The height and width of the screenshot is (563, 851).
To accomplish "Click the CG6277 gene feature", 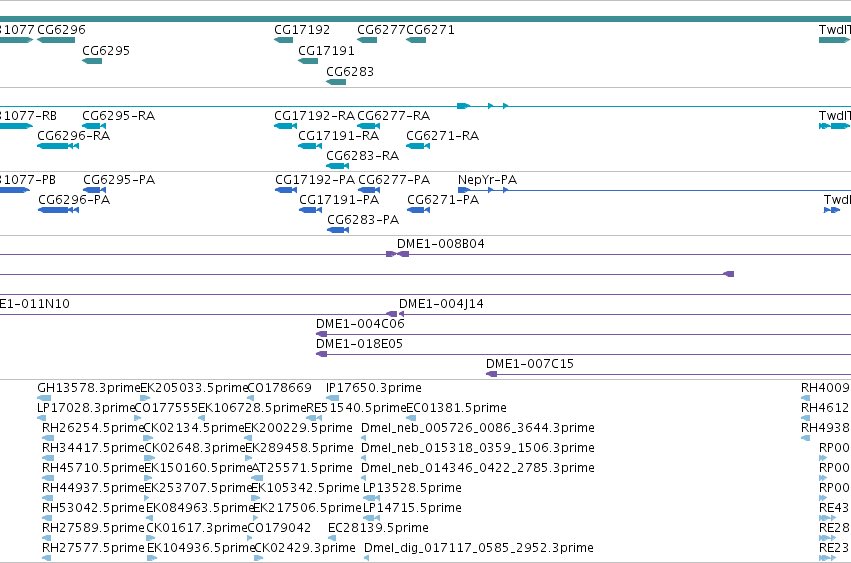I will [x=367, y=40].
